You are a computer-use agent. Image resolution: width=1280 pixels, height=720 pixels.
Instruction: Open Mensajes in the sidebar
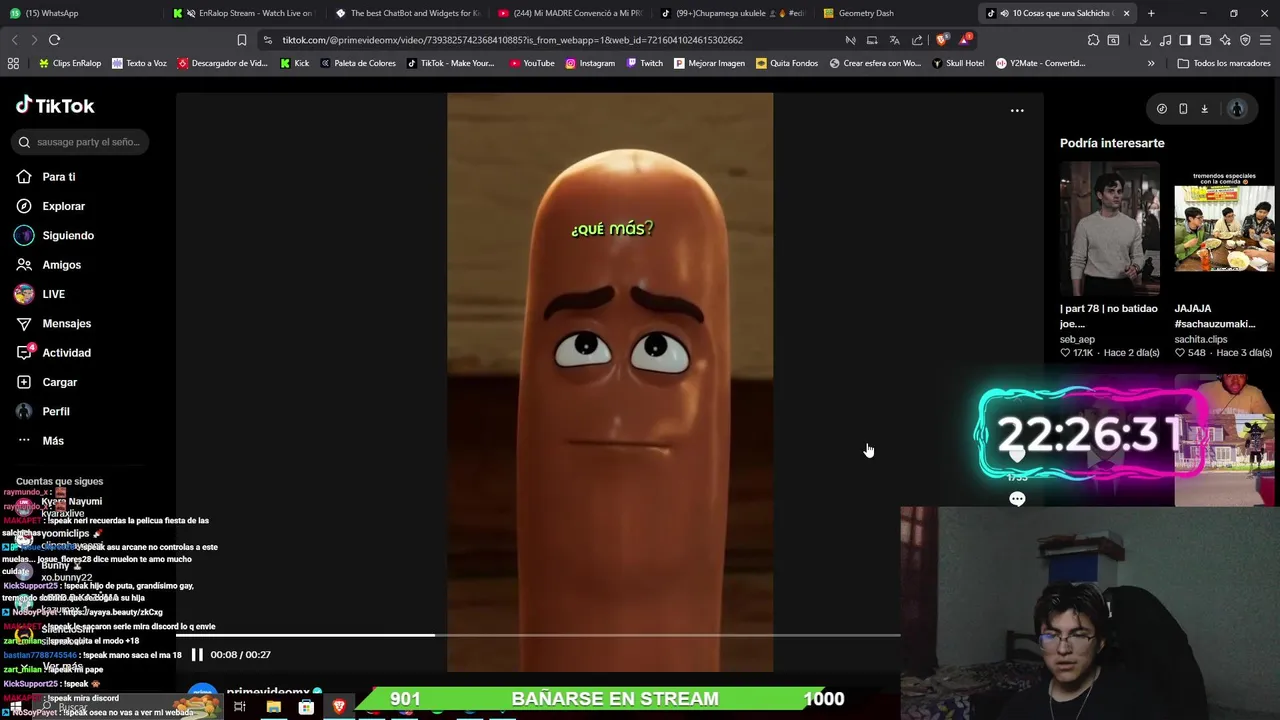[54, 324]
